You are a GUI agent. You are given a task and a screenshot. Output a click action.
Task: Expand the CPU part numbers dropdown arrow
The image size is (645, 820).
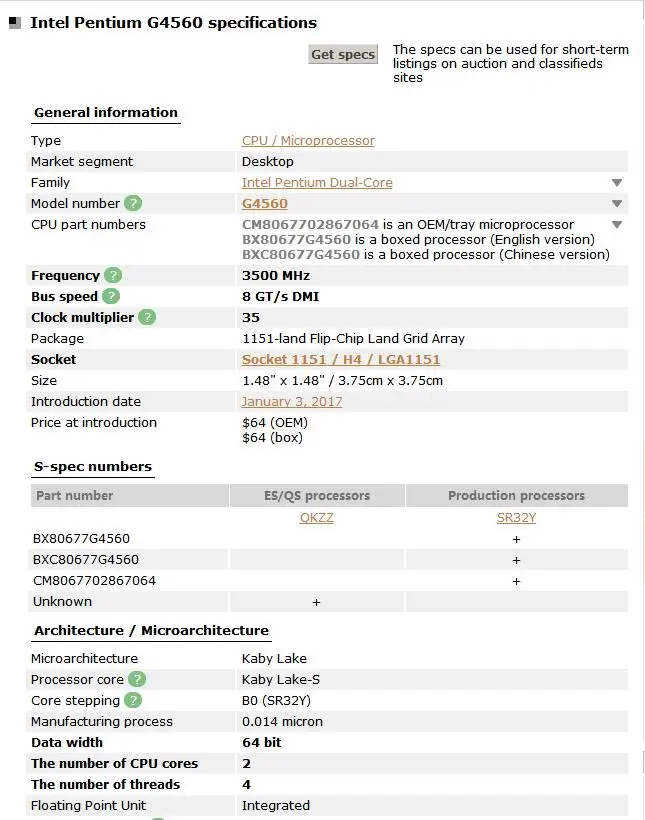(617, 225)
